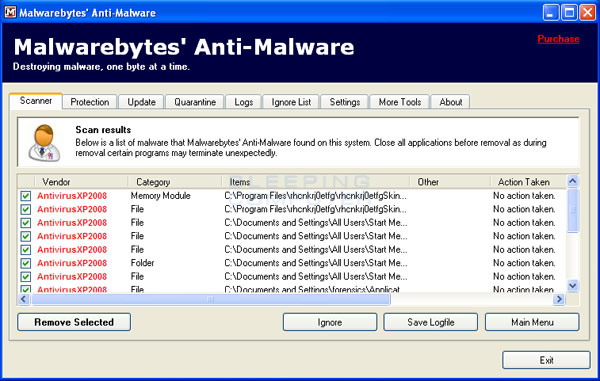Click the results list scroll up arrow
This screenshot has height=381, width=600.
tap(572, 181)
